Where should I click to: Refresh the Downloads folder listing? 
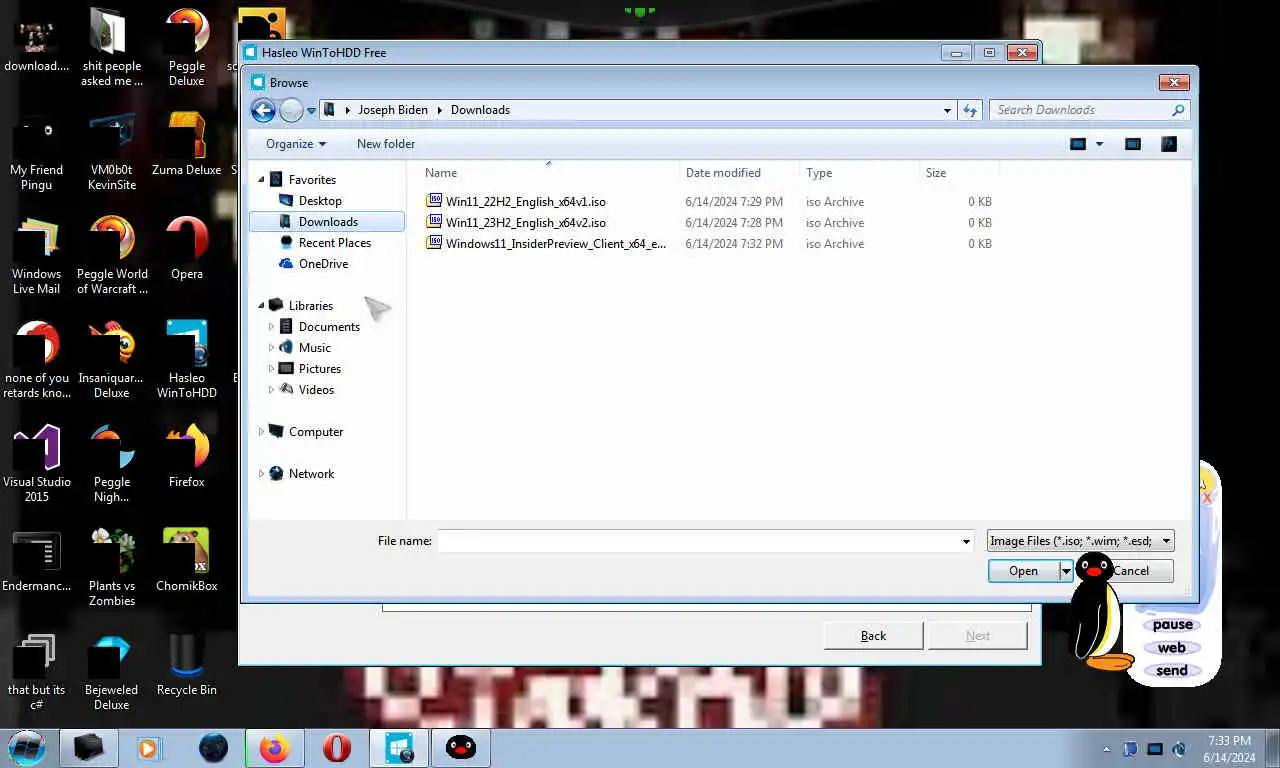(x=969, y=110)
